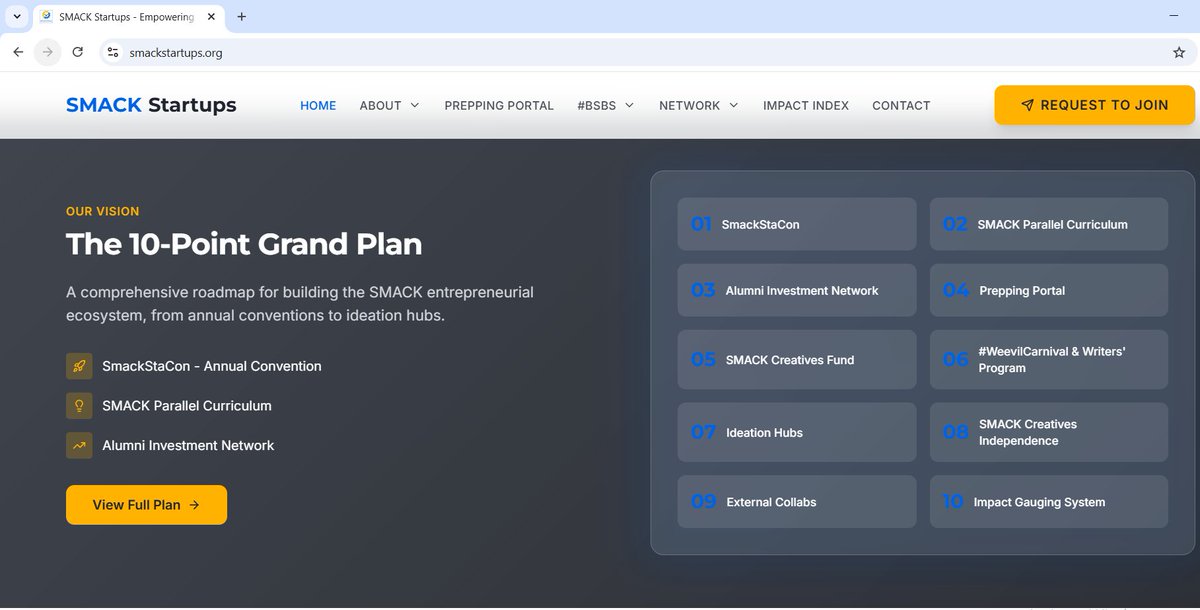
Task: Click the REQUEST TO JOIN button
Action: coord(1095,105)
